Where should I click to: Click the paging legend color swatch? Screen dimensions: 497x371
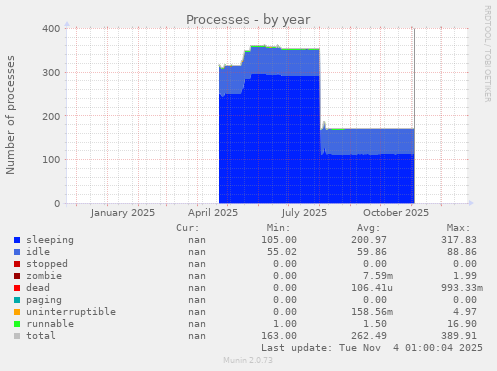tap(17, 300)
